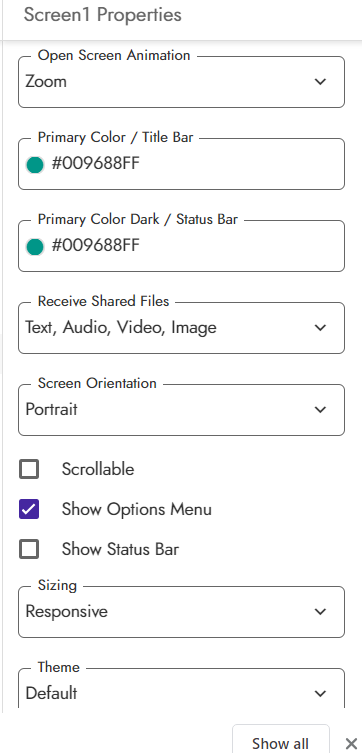
Task: Click the Screen Orientation chevron arrow
Action: tap(320, 410)
